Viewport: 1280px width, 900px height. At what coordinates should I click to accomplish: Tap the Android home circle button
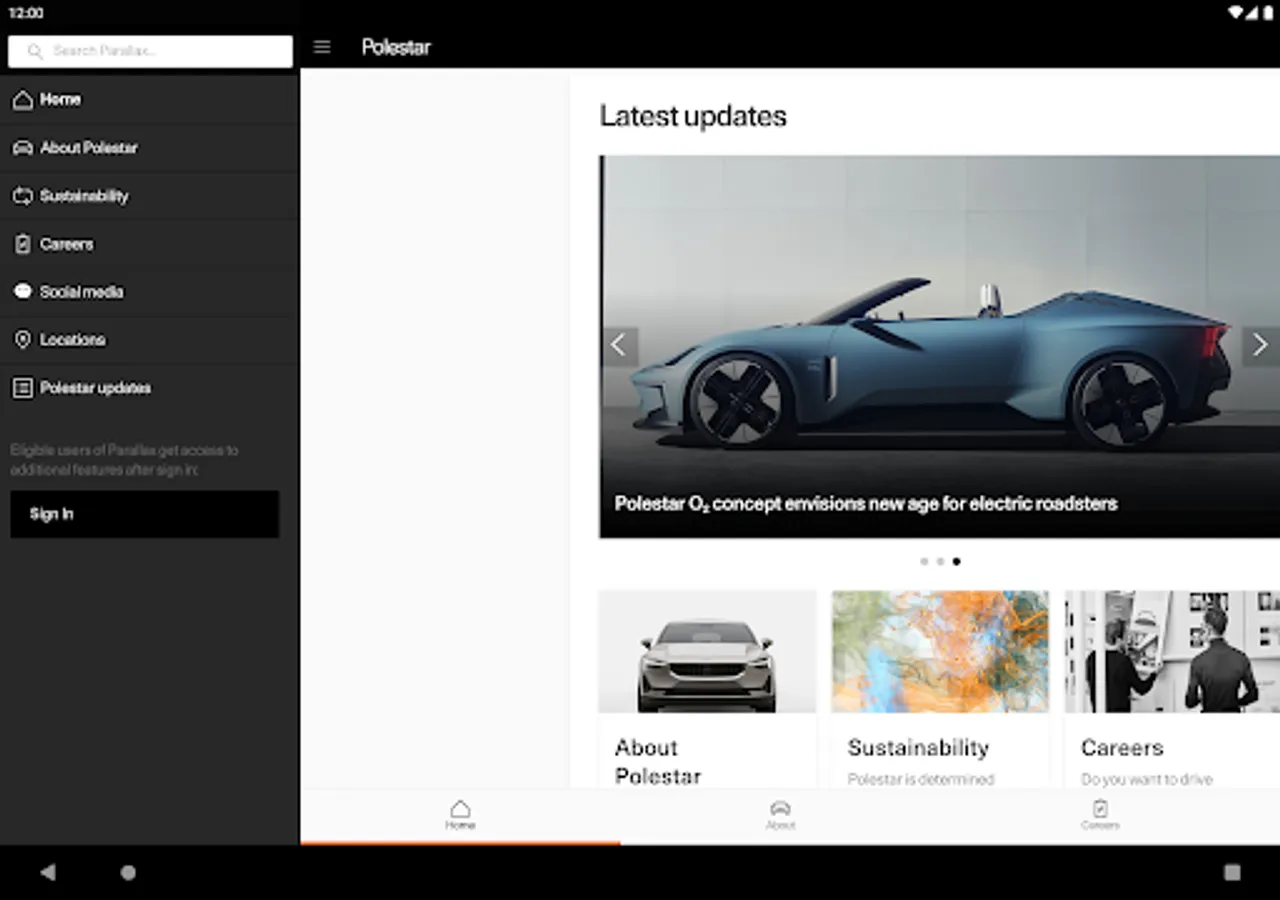coord(128,872)
